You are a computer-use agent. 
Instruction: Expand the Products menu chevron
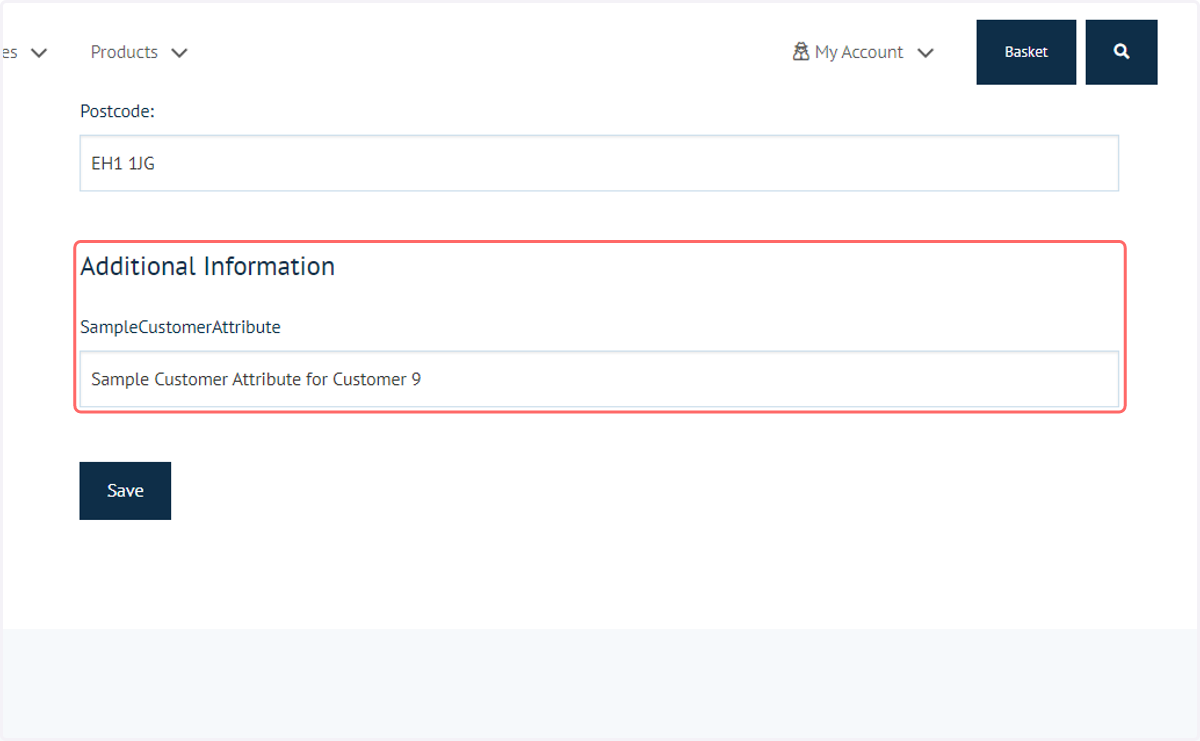coord(179,53)
